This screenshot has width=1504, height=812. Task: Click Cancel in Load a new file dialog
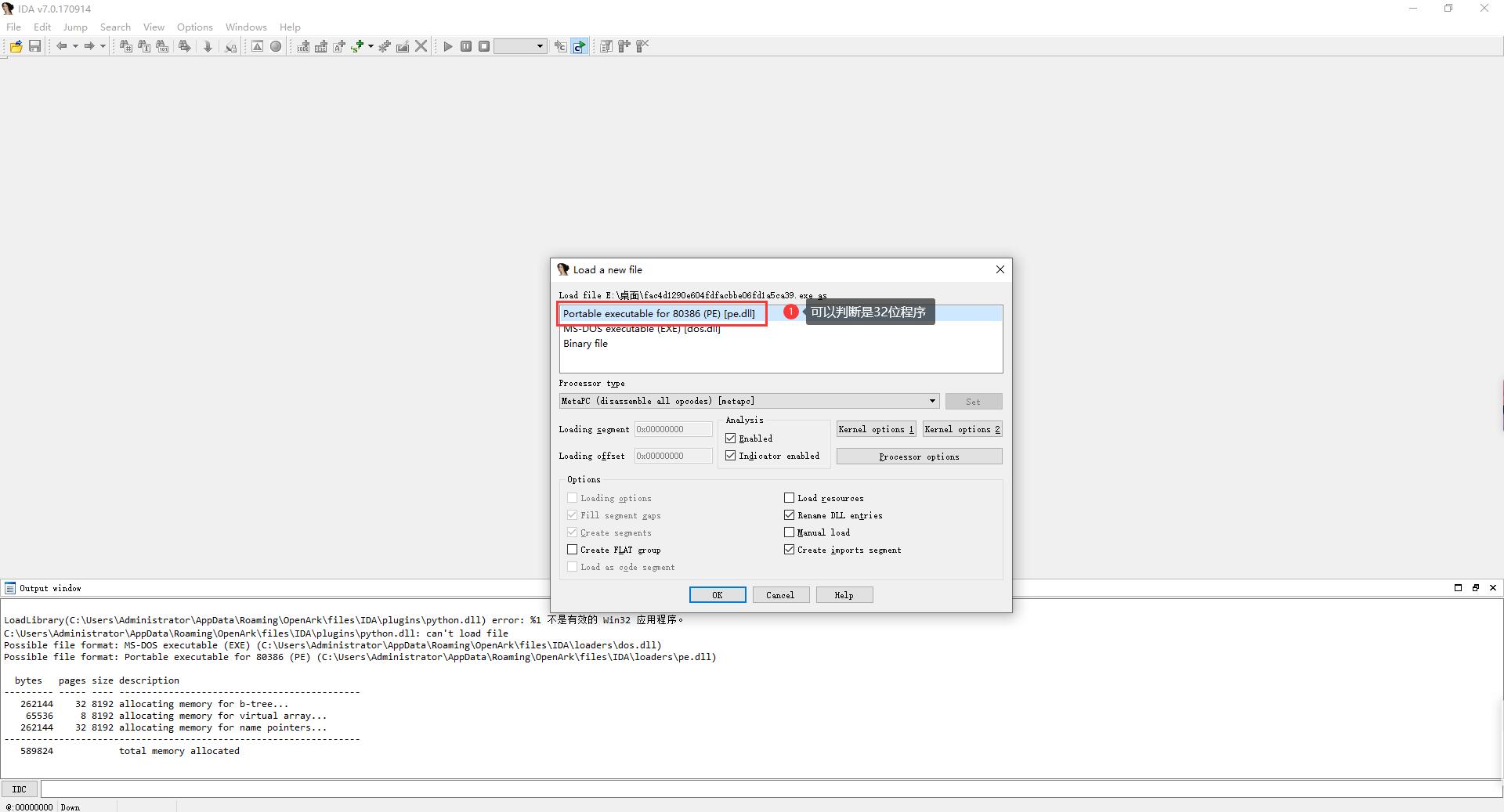pyautogui.click(x=781, y=595)
